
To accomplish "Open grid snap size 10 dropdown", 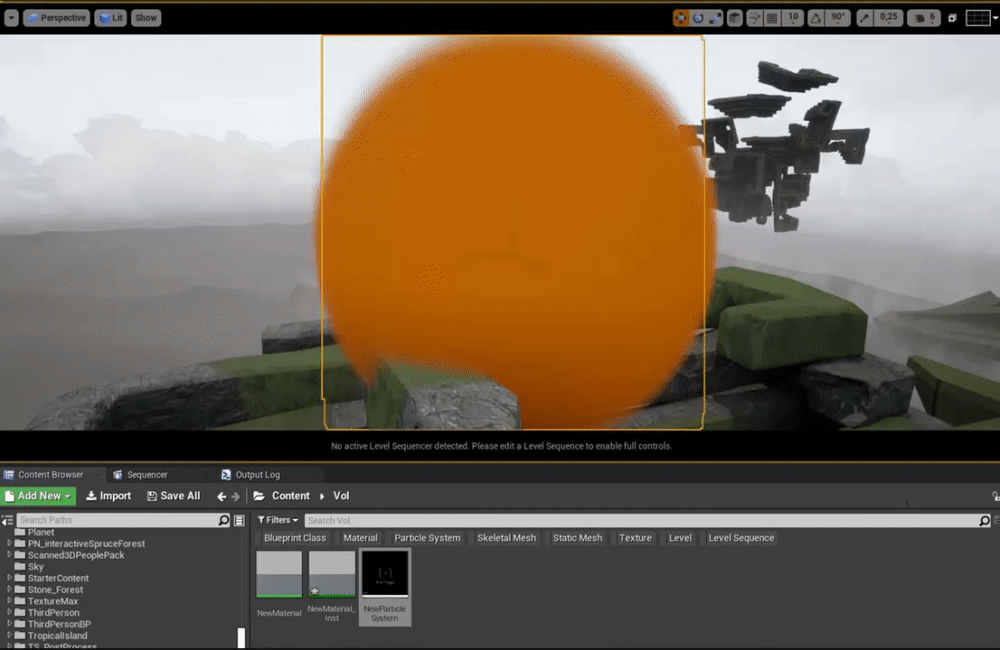I will tap(793, 18).
